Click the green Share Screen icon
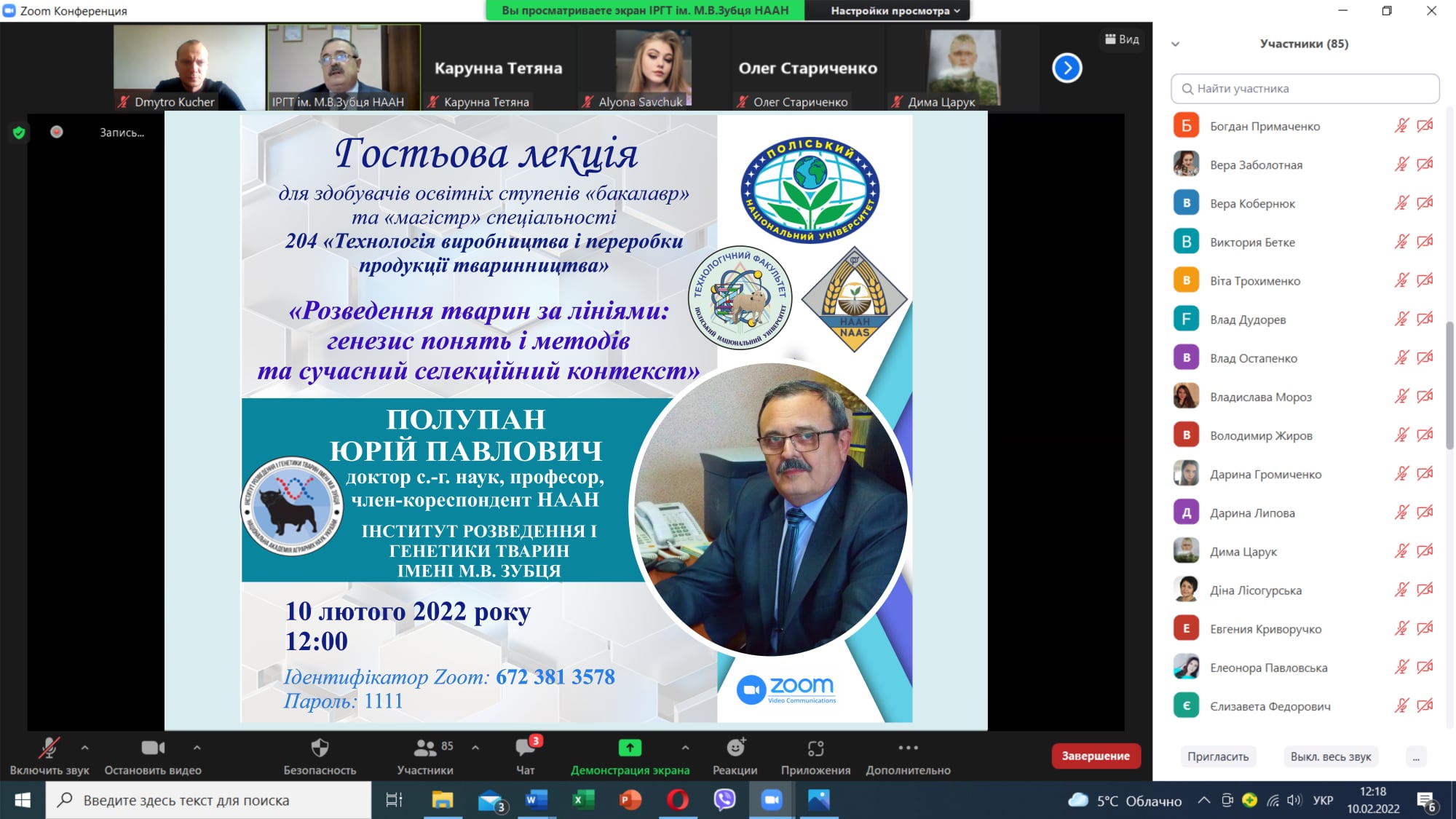 point(630,748)
